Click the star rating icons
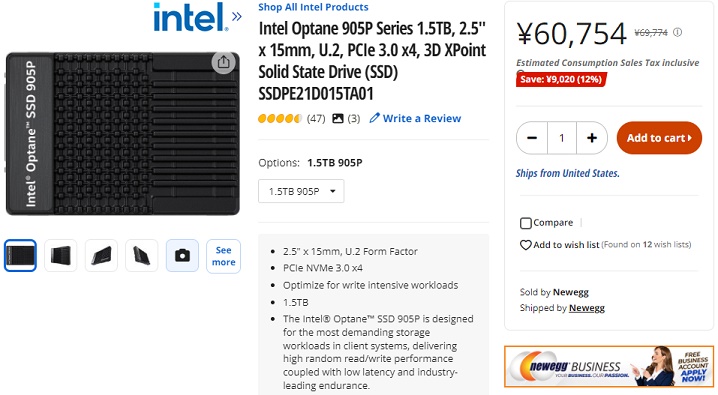The width and height of the screenshot is (718, 395). pos(280,119)
